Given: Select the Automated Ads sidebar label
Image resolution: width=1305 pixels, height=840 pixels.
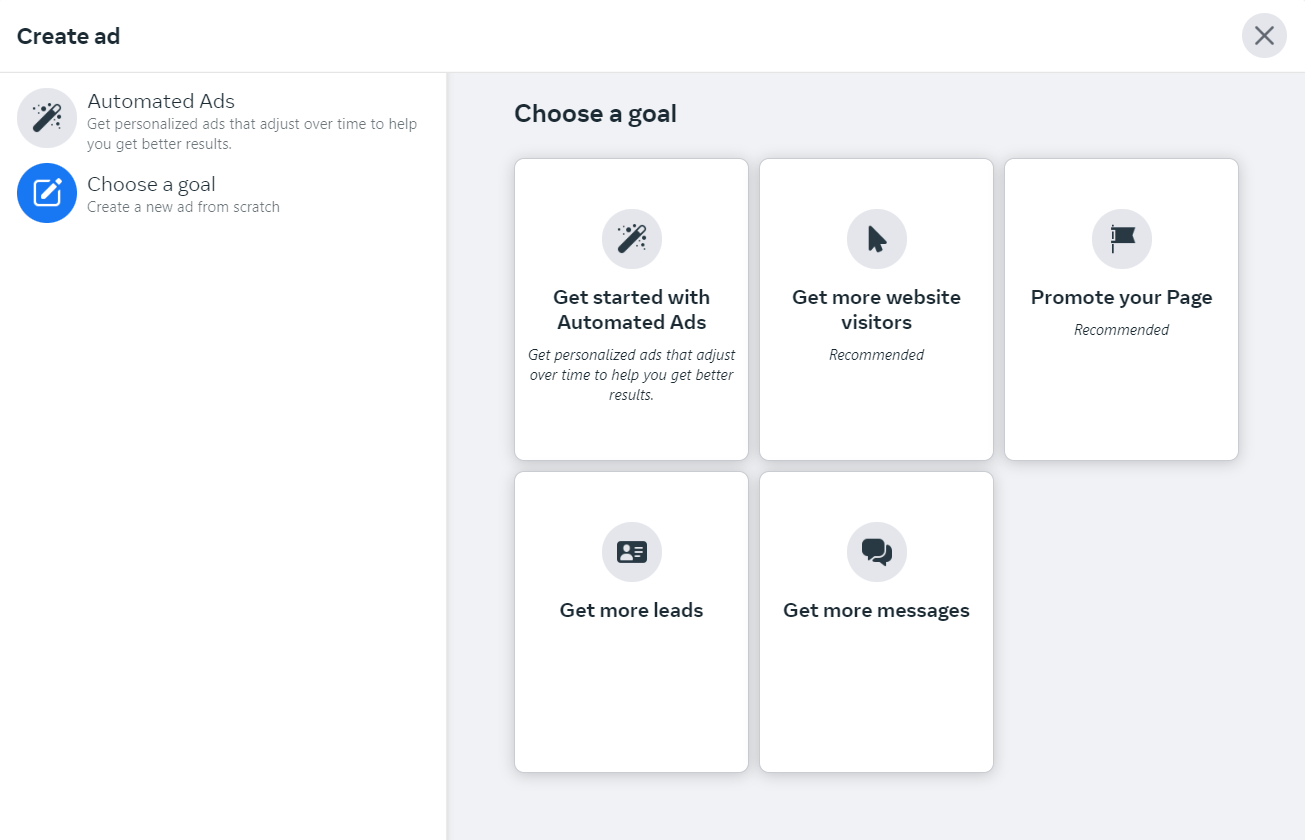Looking at the screenshot, I should pyautogui.click(x=161, y=101).
